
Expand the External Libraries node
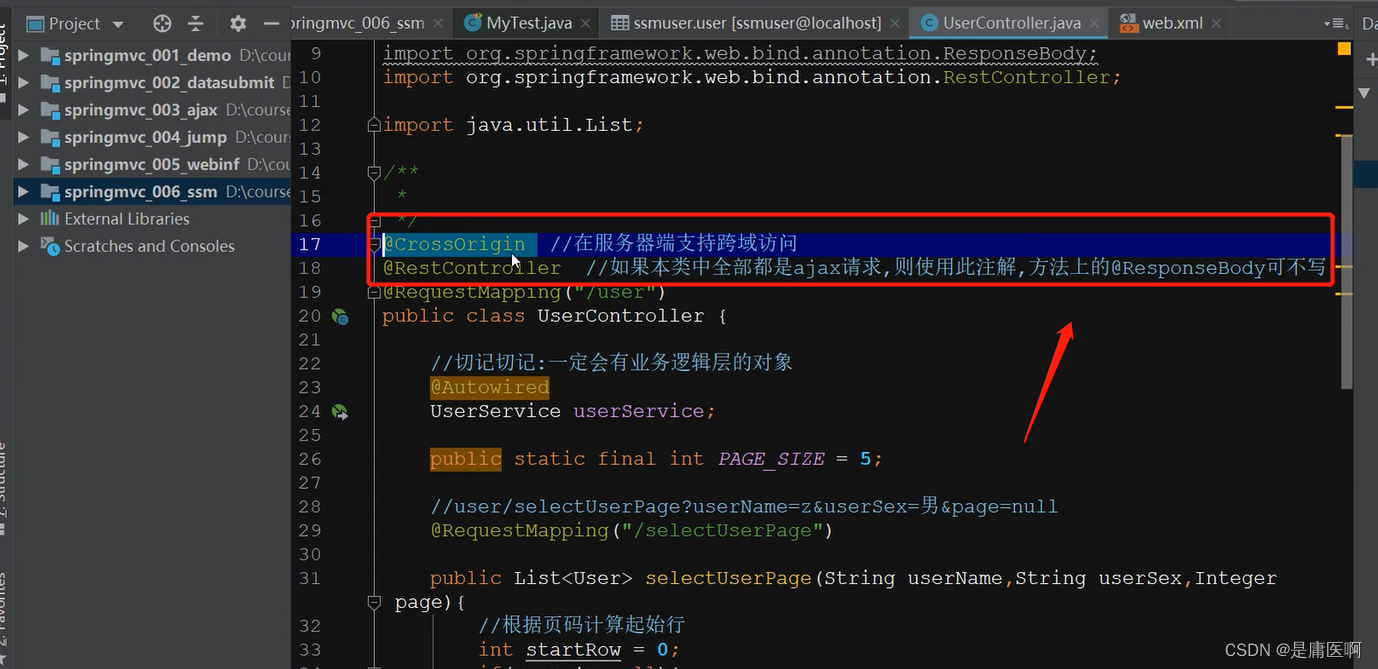24,218
